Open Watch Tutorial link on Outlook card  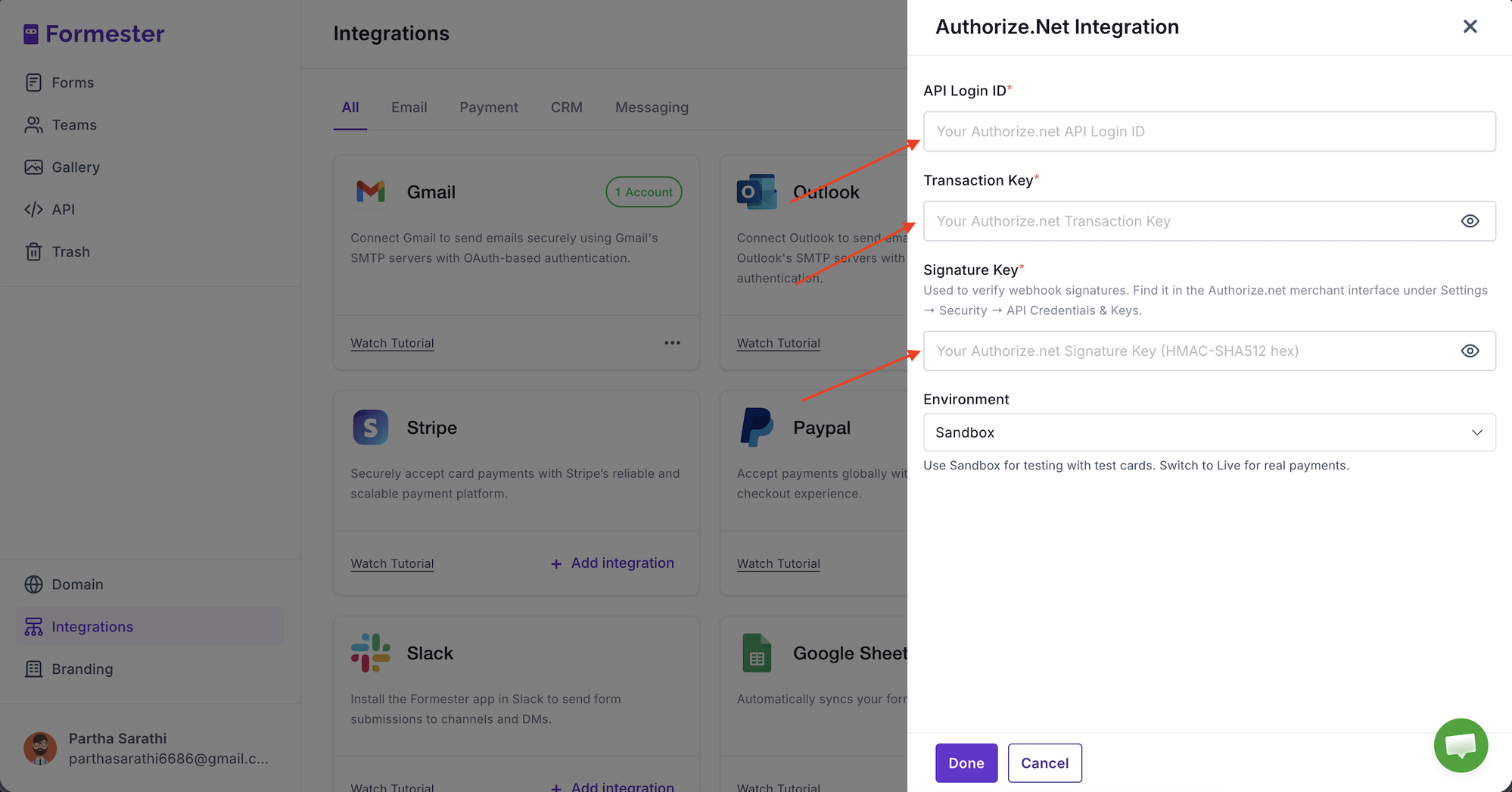pos(778,343)
